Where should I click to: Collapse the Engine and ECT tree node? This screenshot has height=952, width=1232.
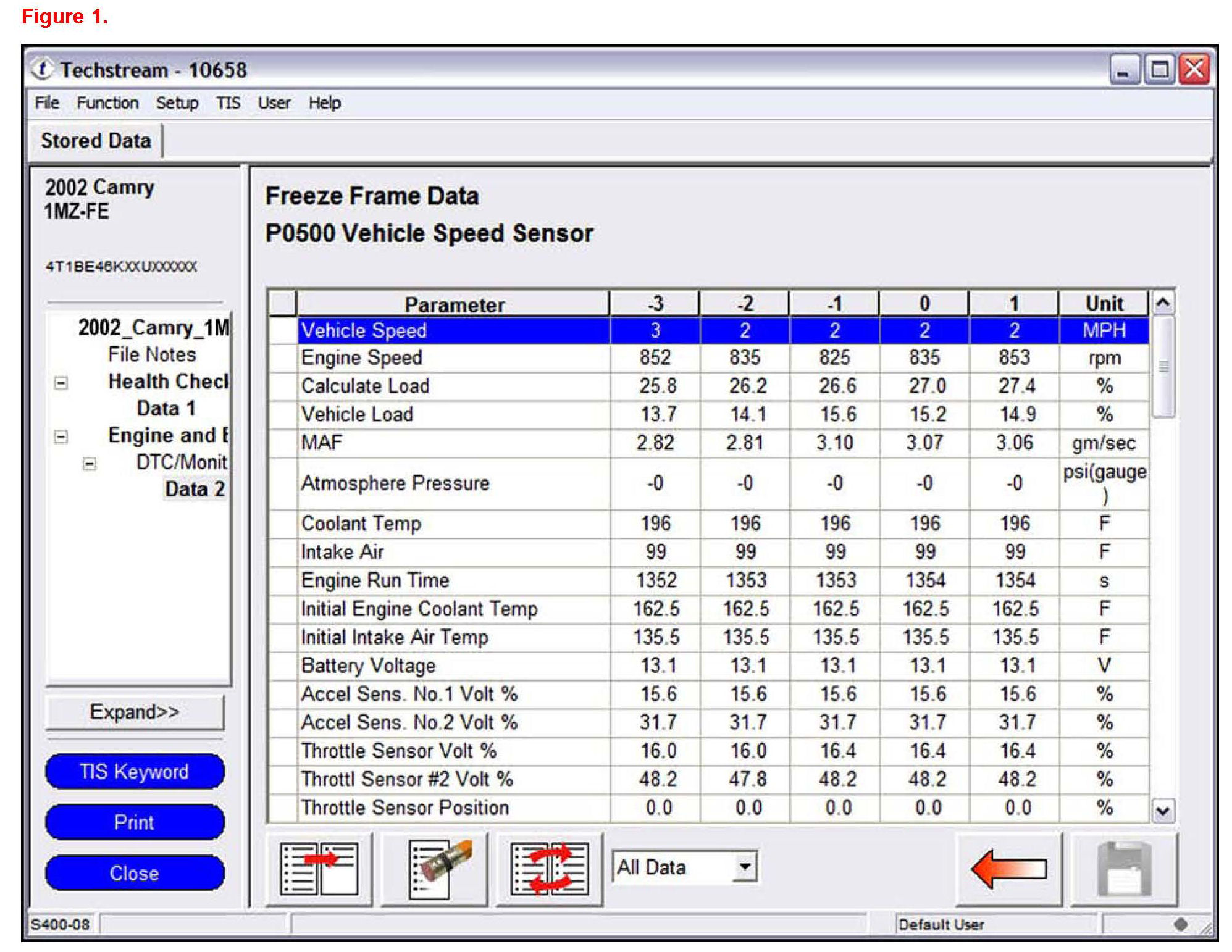pyautogui.click(x=61, y=436)
